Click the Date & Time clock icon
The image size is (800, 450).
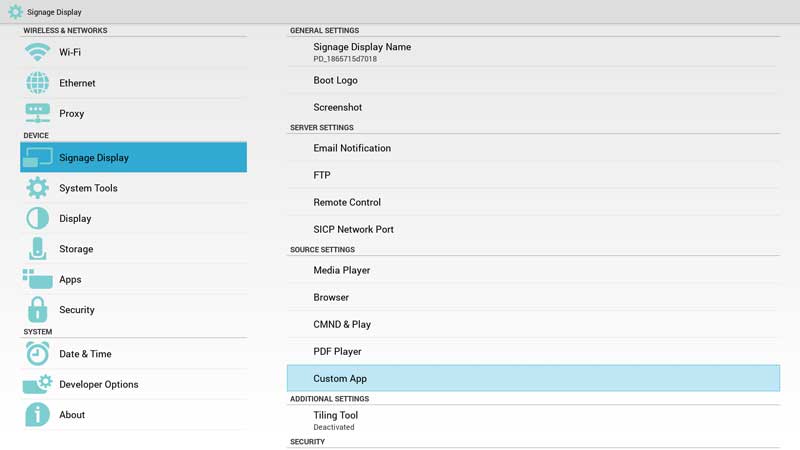pos(37,354)
